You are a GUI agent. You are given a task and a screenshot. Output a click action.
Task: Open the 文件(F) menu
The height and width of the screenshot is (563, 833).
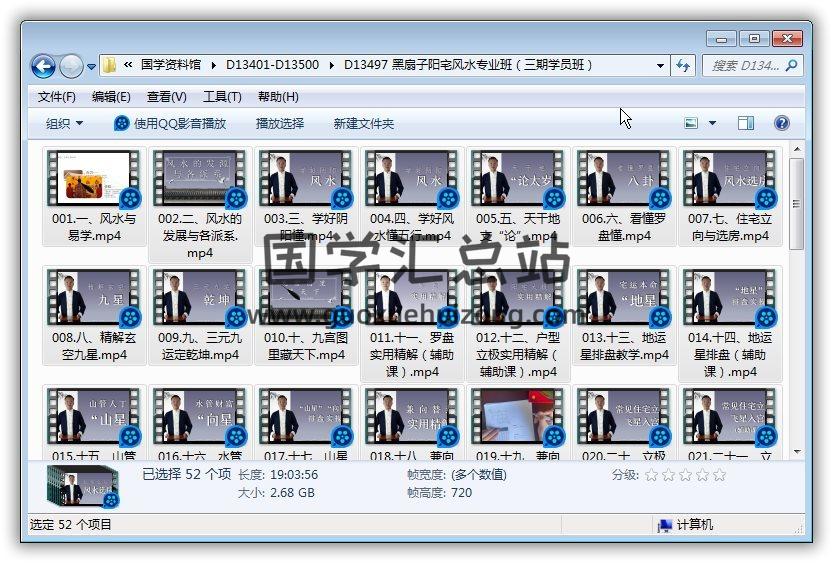coord(57,97)
